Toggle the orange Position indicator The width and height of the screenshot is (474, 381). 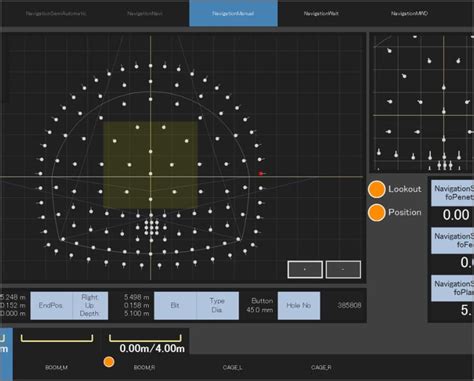pos(376,213)
